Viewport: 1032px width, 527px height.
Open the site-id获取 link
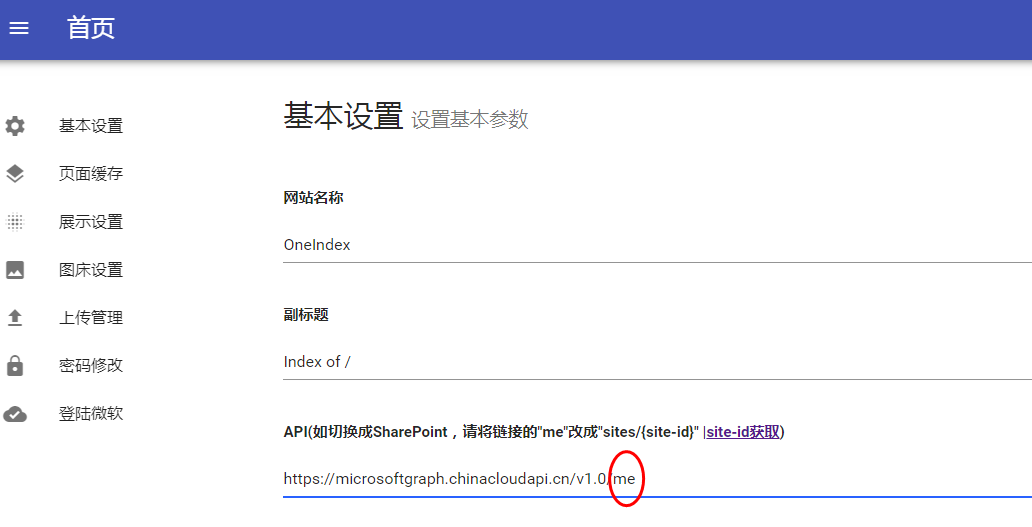click(x=743, y=432)
